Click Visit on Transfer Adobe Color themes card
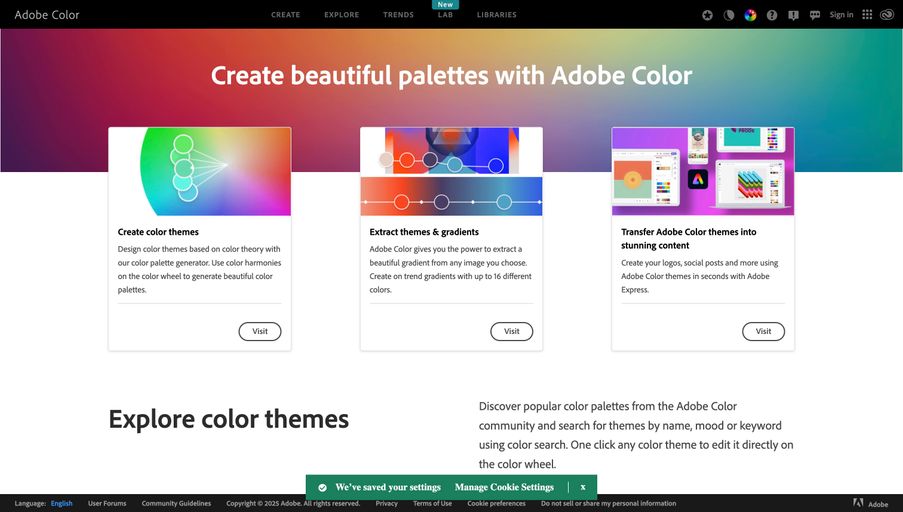 coord(763,331)
